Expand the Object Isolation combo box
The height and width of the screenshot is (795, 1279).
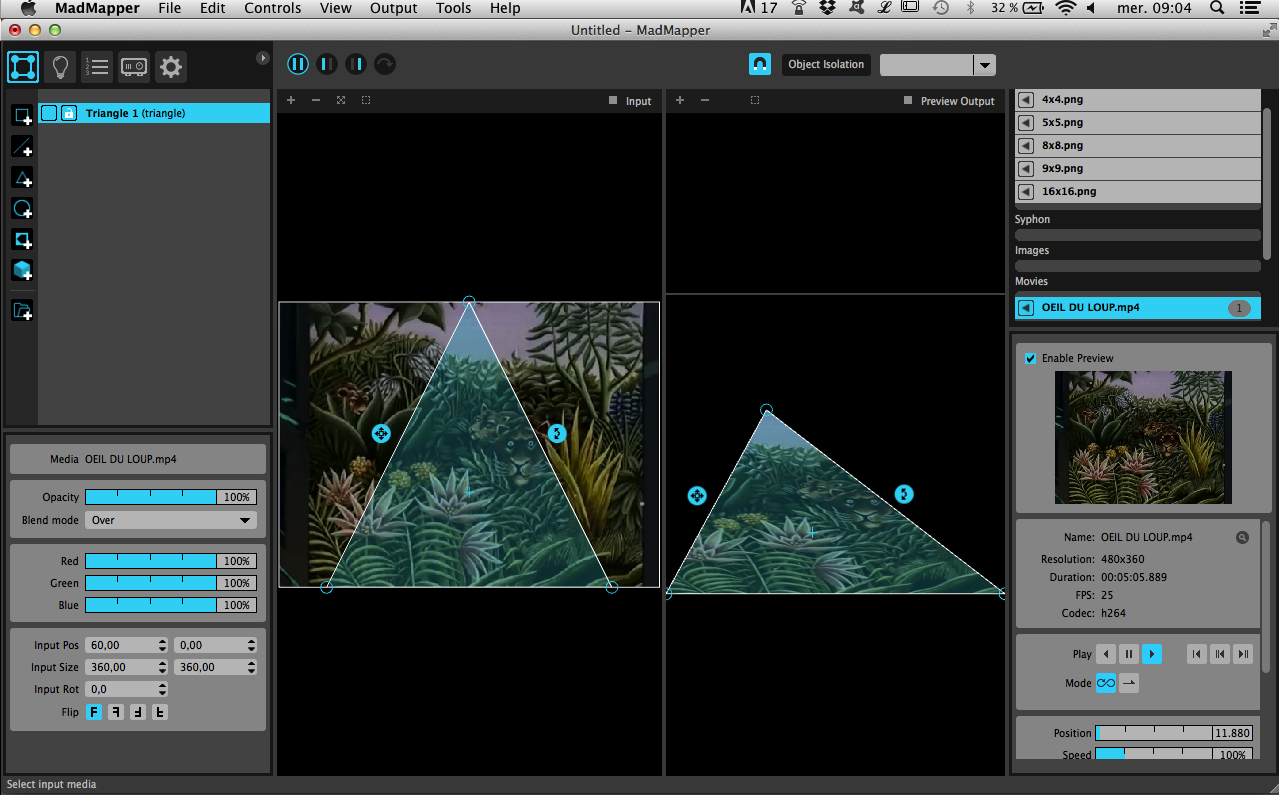click(x=985, y=65)
